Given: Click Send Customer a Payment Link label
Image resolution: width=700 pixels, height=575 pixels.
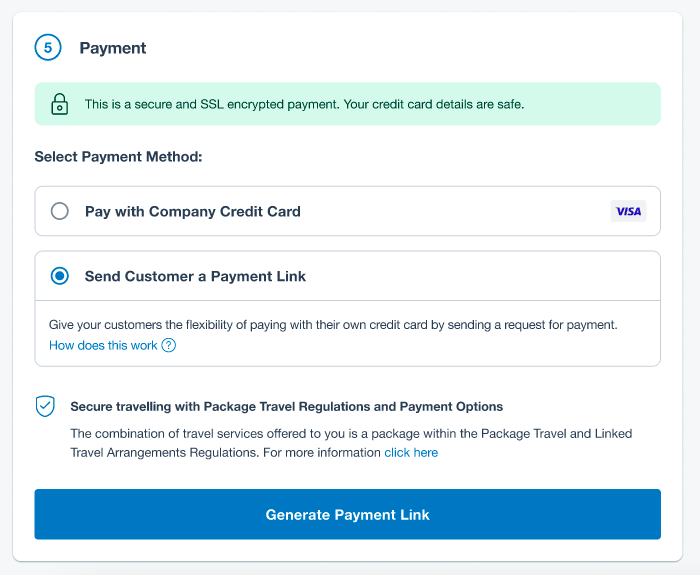Looking at the screenshot, I should pos(195,276).
